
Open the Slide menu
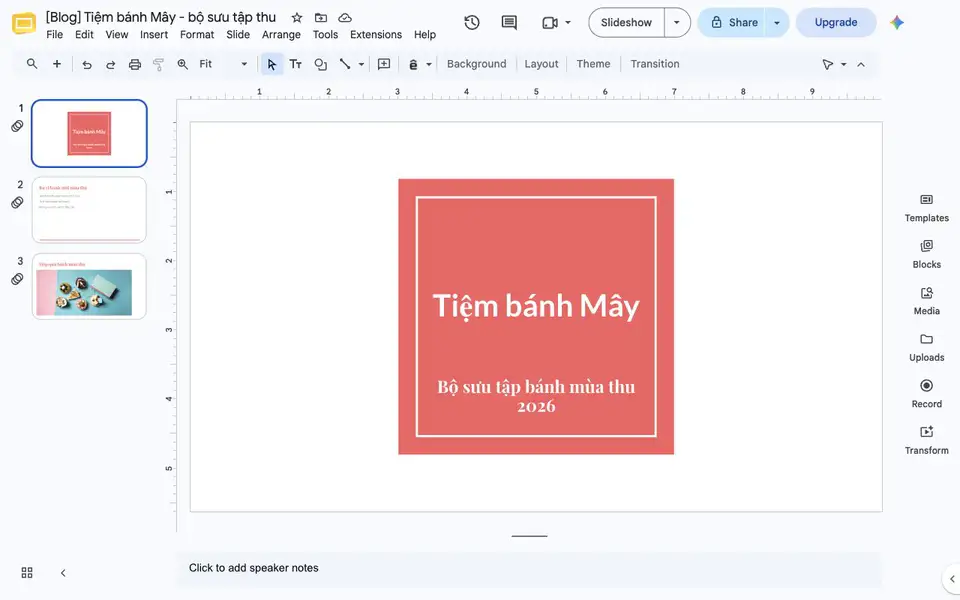click(238, 35)
